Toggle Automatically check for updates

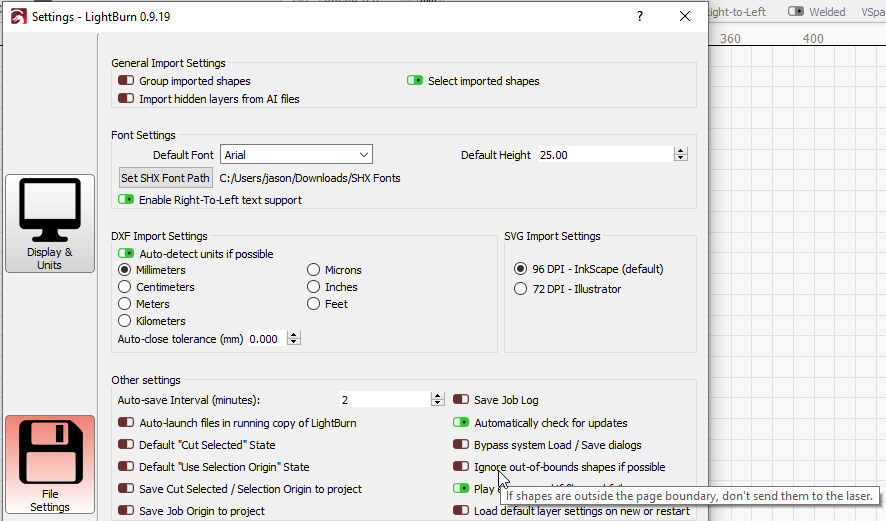point(461,423)
